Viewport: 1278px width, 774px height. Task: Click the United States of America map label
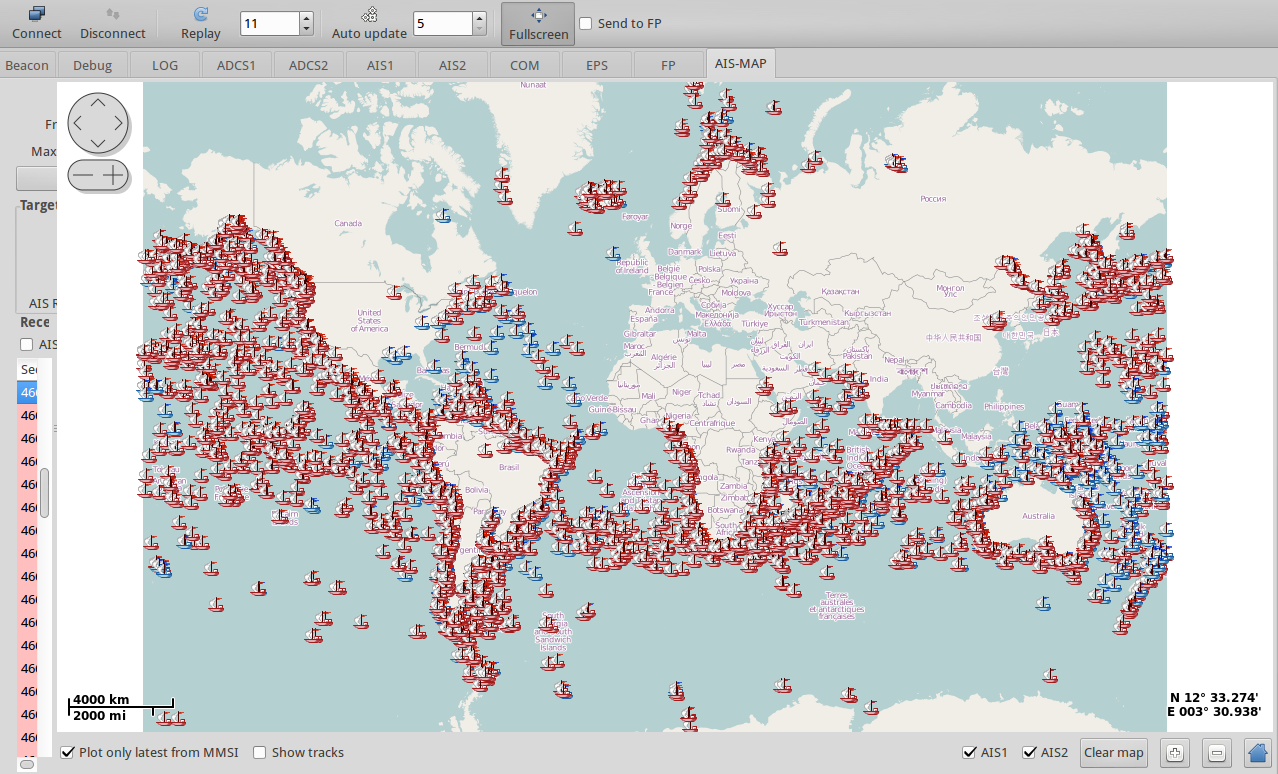click(x=369, y=320)
